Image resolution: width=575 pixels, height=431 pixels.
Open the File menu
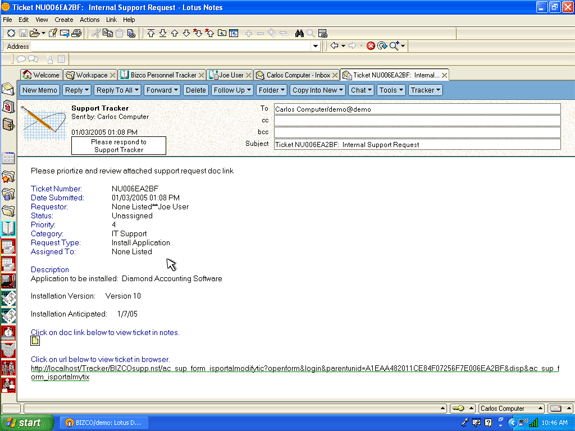[7, 20]
